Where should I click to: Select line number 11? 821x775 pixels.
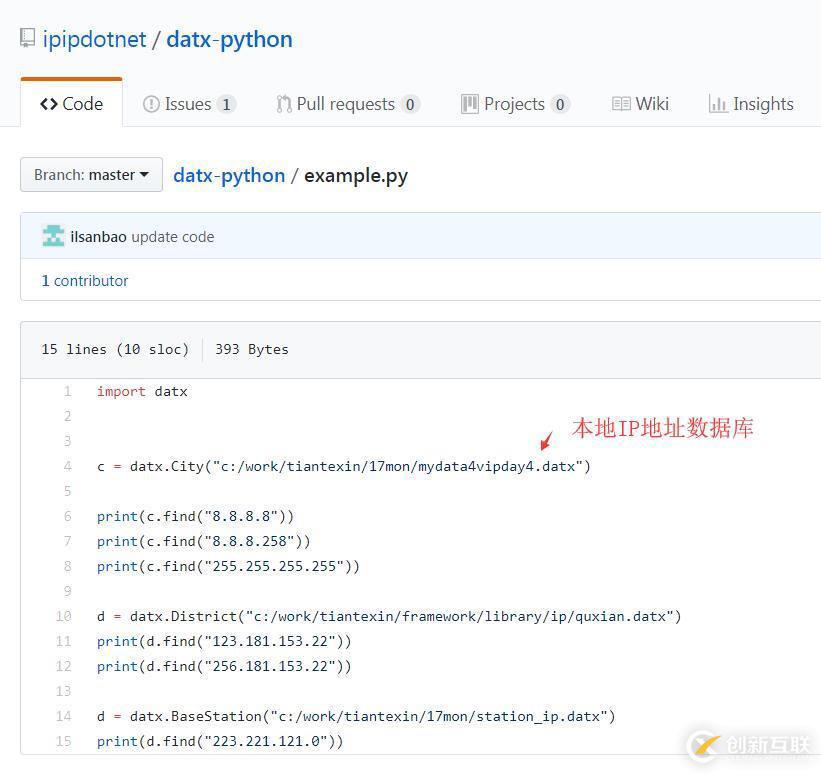(64, 641)
